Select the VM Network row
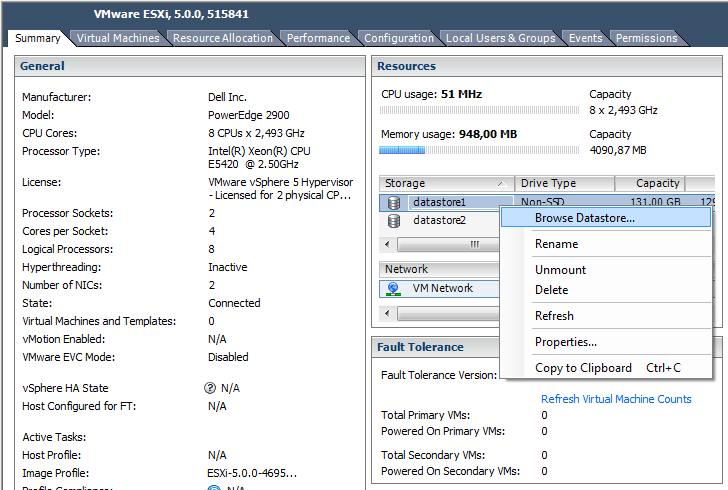The height and width of the screenshot is (490, 728). pyautogui.click(x=439, y=288)
